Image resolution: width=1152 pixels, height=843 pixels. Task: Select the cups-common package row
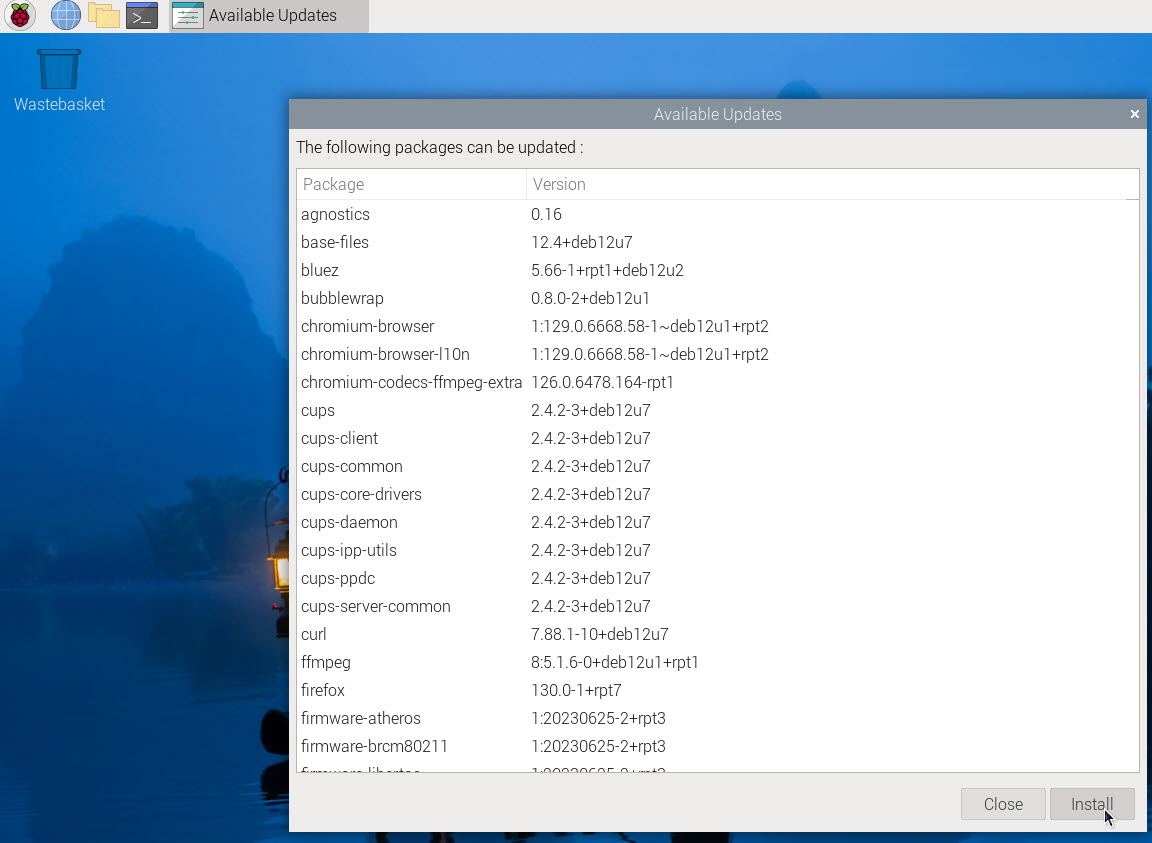[x=718, y=467]
